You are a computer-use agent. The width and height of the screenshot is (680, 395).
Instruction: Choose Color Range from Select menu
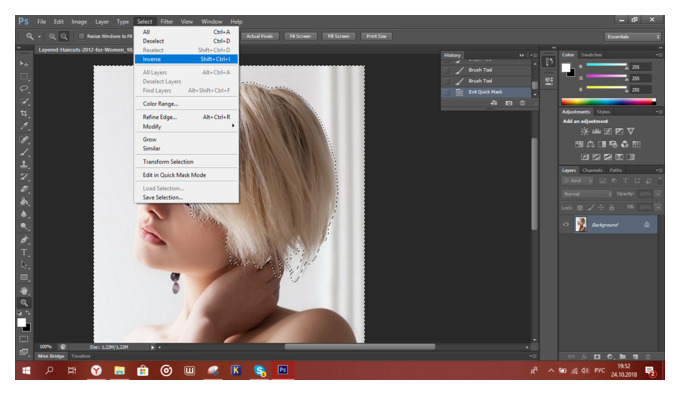click(186, 104)
